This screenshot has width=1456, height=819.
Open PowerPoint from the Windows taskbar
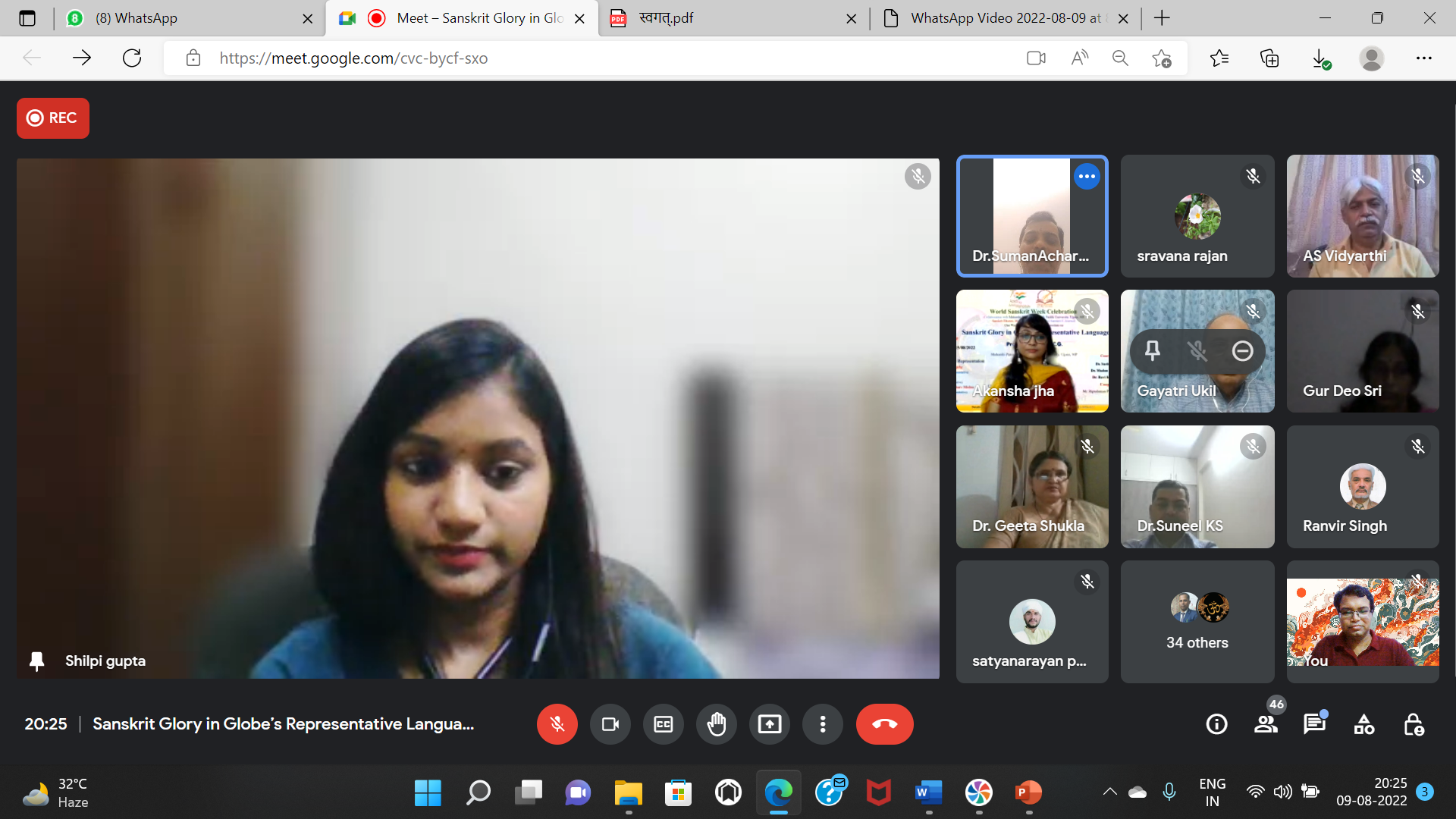pos(1028,793)
